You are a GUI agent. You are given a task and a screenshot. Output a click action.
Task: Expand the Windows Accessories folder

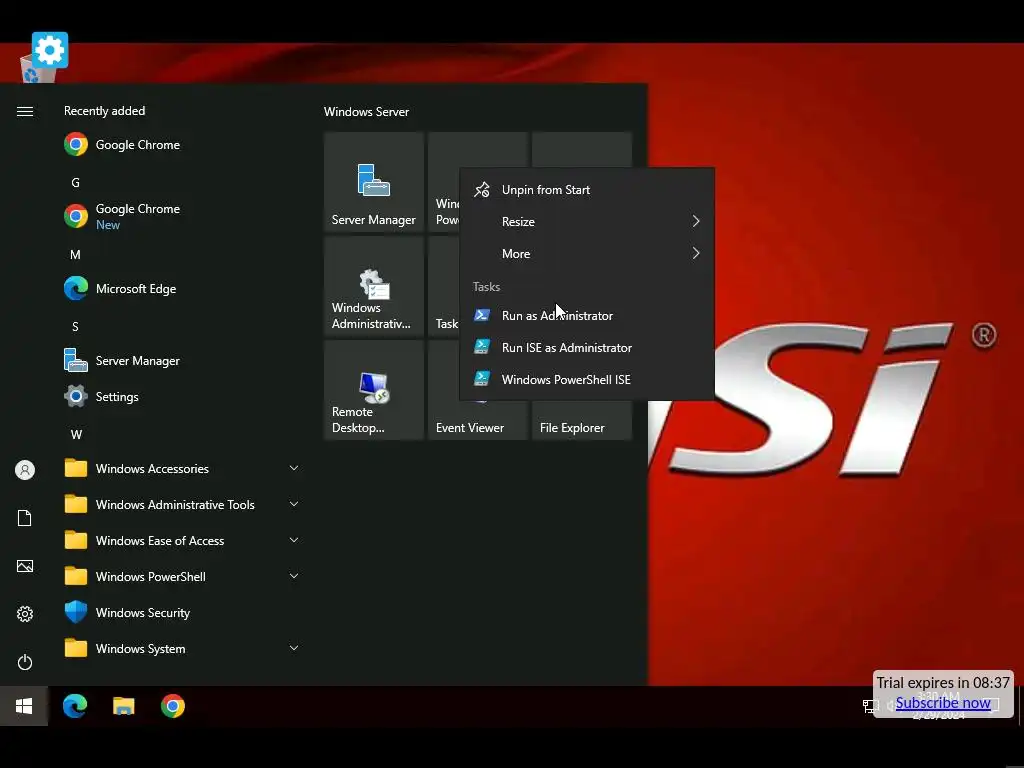[182, 468]
